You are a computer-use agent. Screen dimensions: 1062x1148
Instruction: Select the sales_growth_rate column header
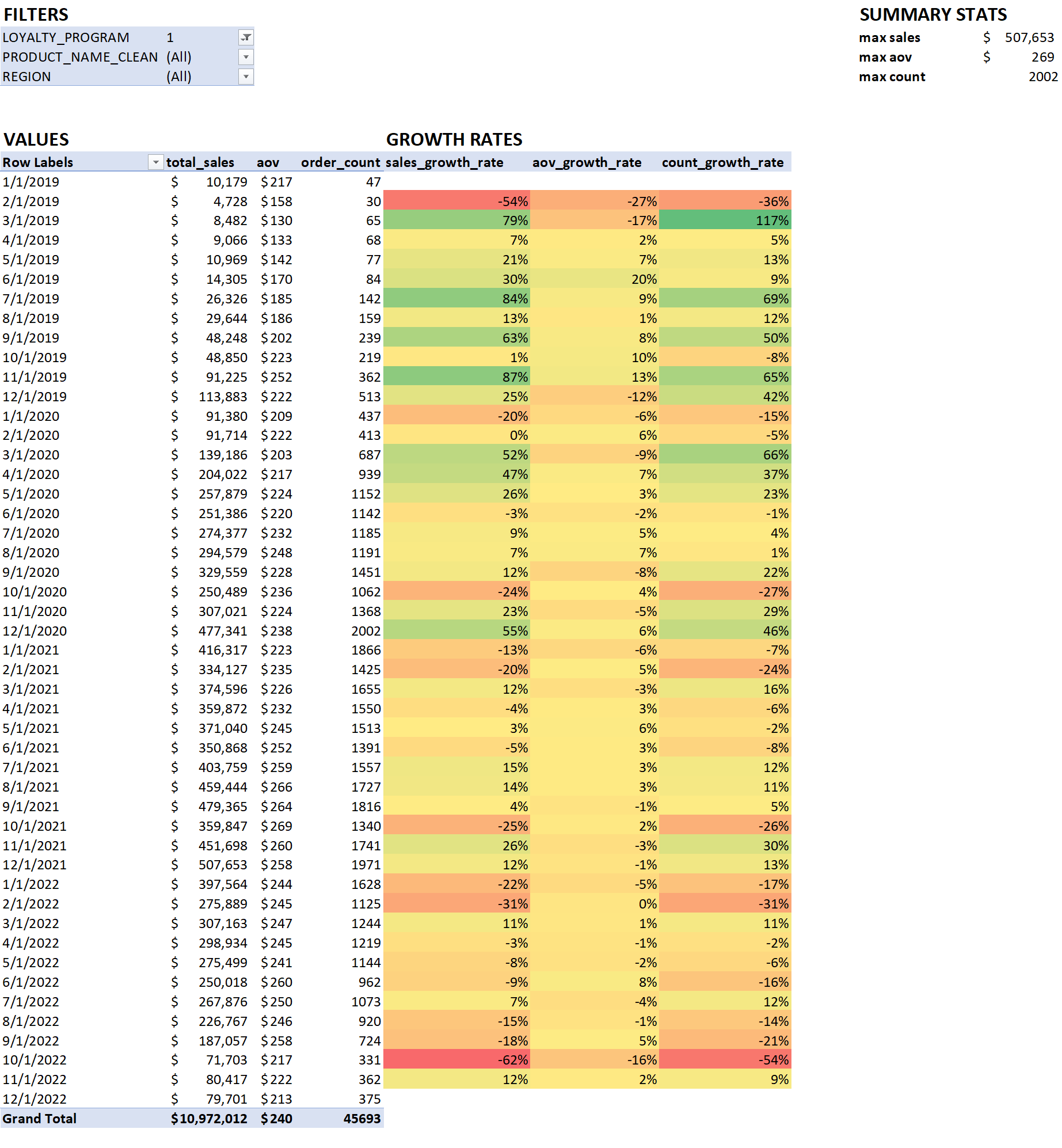point(445,162)
